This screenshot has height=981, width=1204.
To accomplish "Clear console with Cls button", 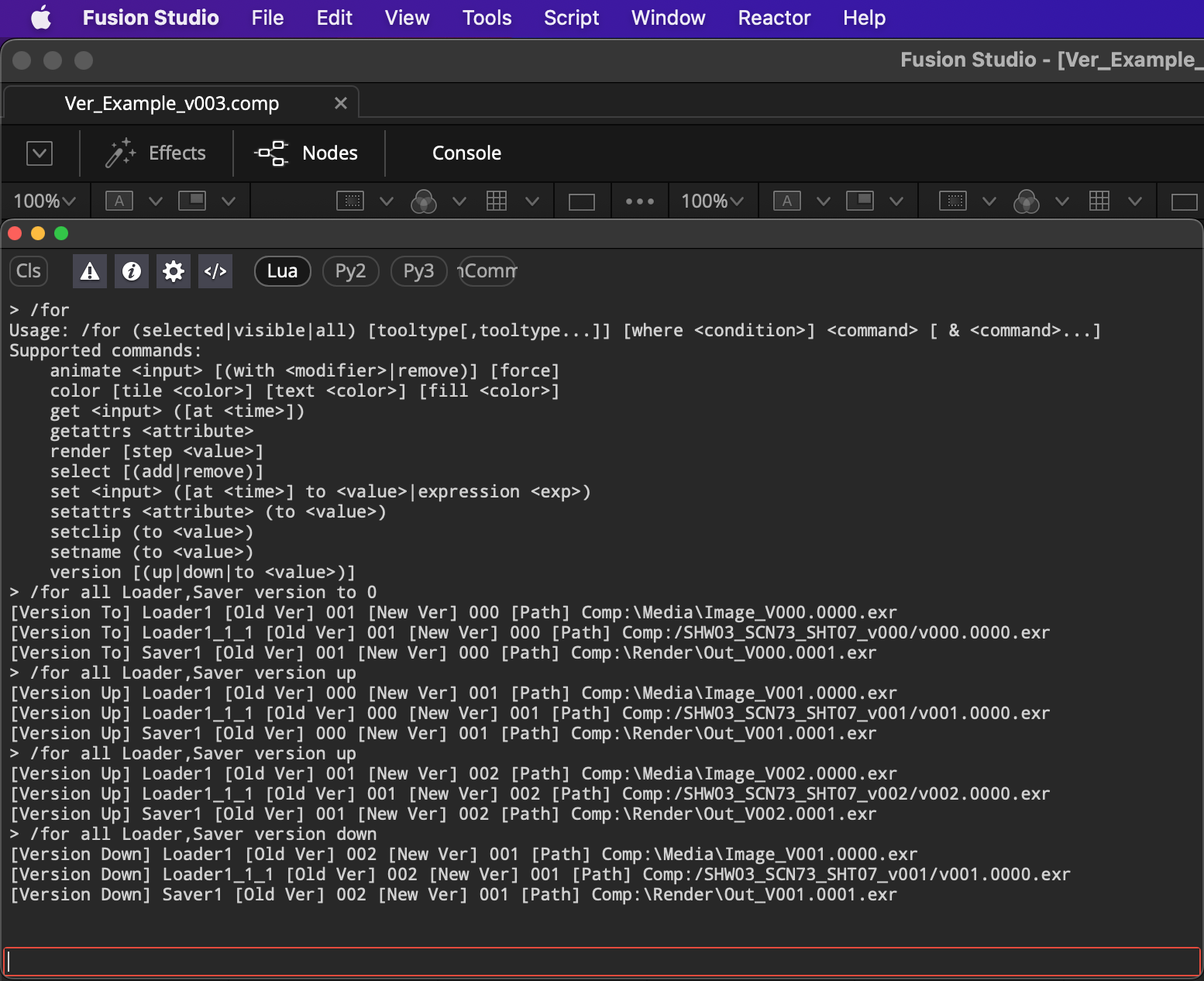I will (29, 271).
